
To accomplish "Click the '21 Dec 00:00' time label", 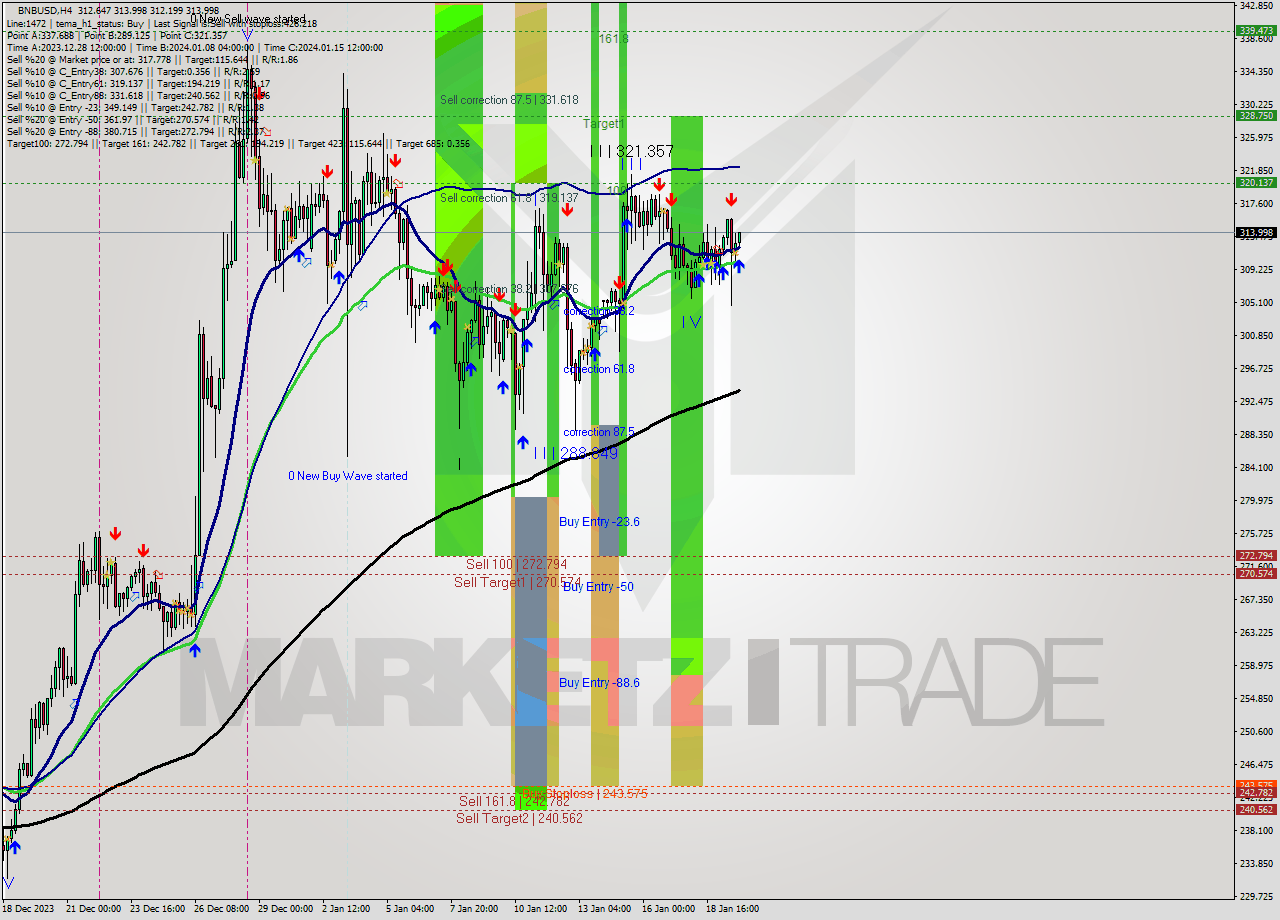I will pyautogui.click(x=93, y=909).
